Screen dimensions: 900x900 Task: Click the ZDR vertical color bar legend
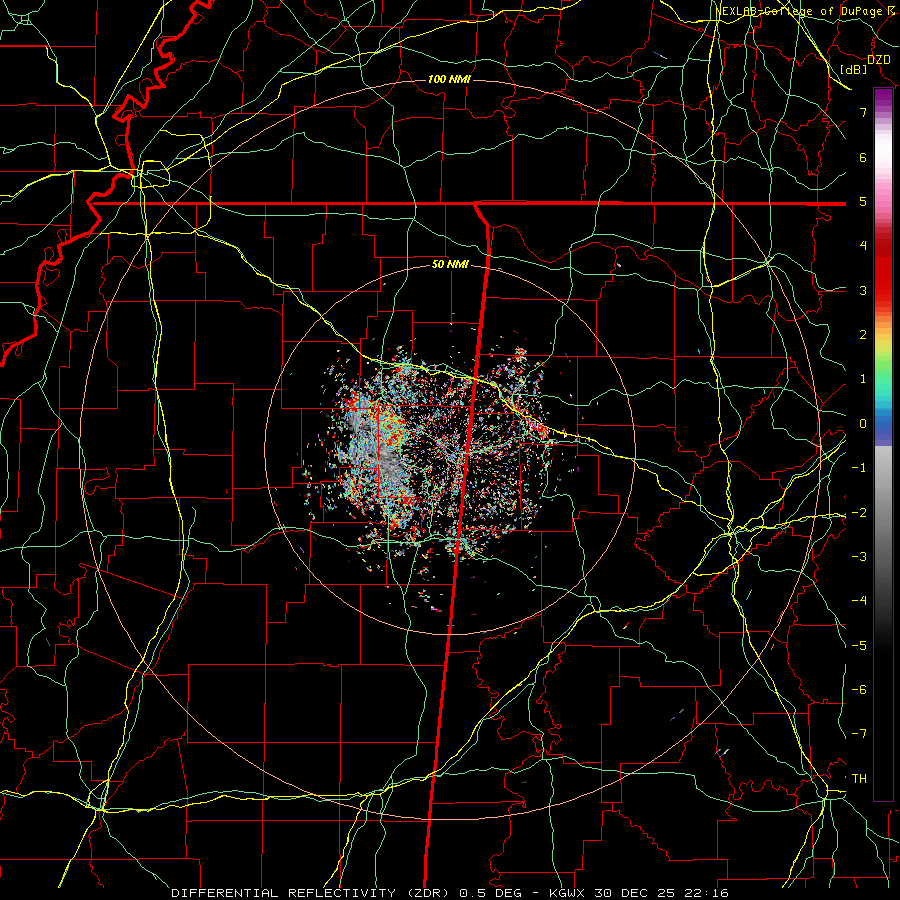(883, 444)
